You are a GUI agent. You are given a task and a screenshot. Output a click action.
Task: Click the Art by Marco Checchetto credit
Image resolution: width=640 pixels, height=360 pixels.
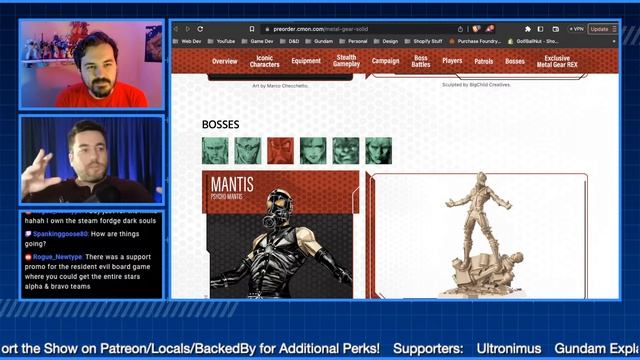[280, 86]
